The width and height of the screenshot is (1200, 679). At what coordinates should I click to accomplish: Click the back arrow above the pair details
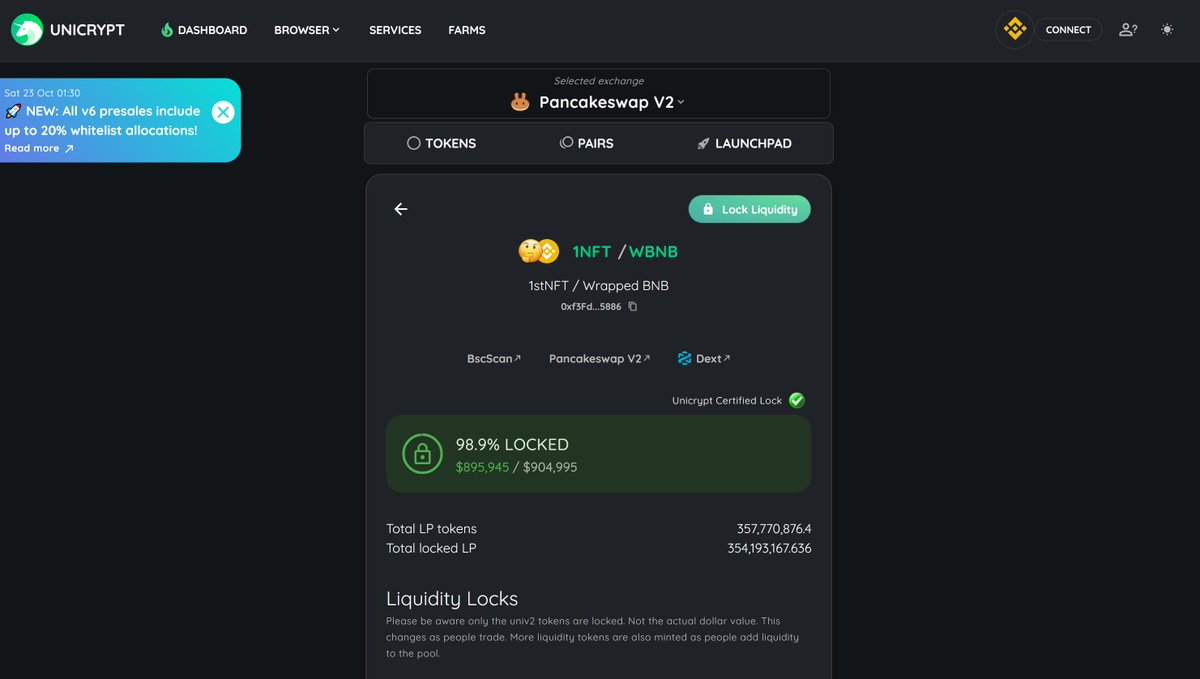click(400, 209)
